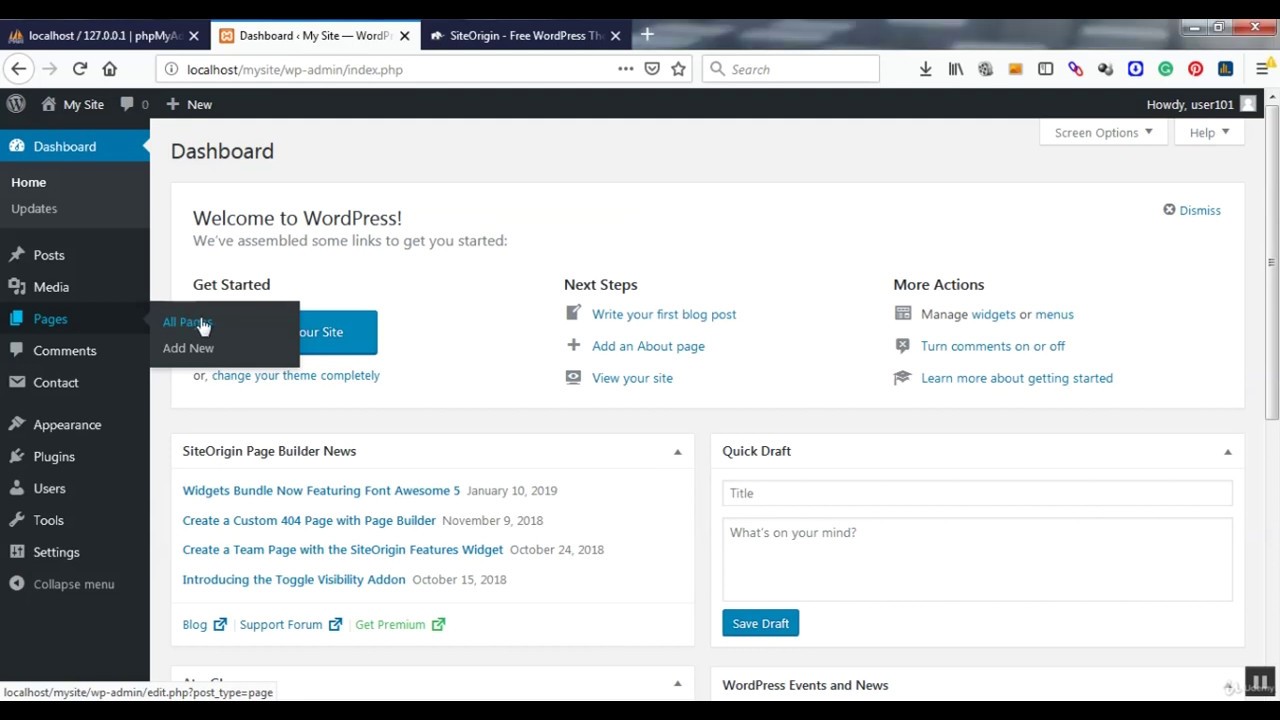Open Create a Custom 404 Page article
Viewport: 1280px width, 720px height.
[309, 520]
